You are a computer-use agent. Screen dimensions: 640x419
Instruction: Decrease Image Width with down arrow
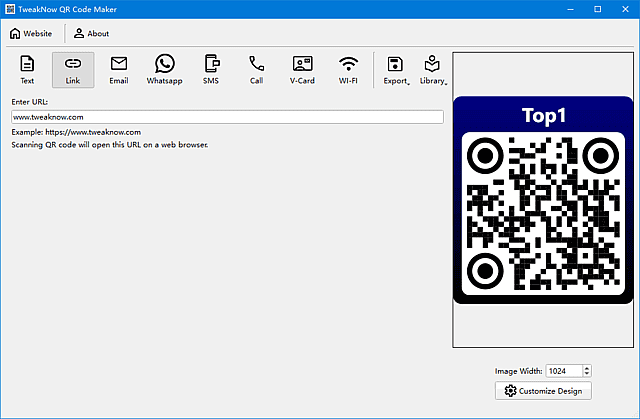586,374
